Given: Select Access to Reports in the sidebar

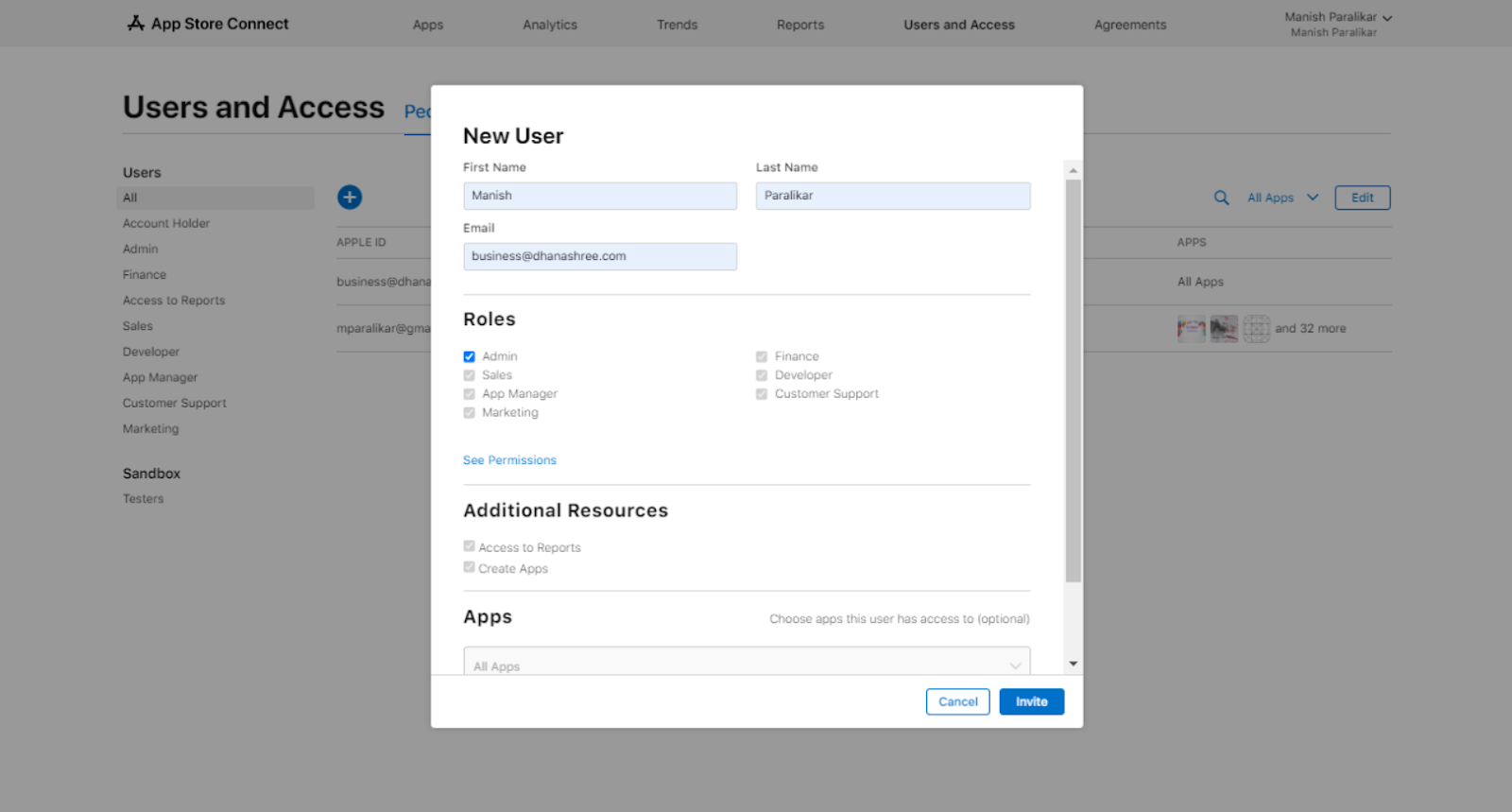Looking at the screenshot, I should click(x=174, y=300).
